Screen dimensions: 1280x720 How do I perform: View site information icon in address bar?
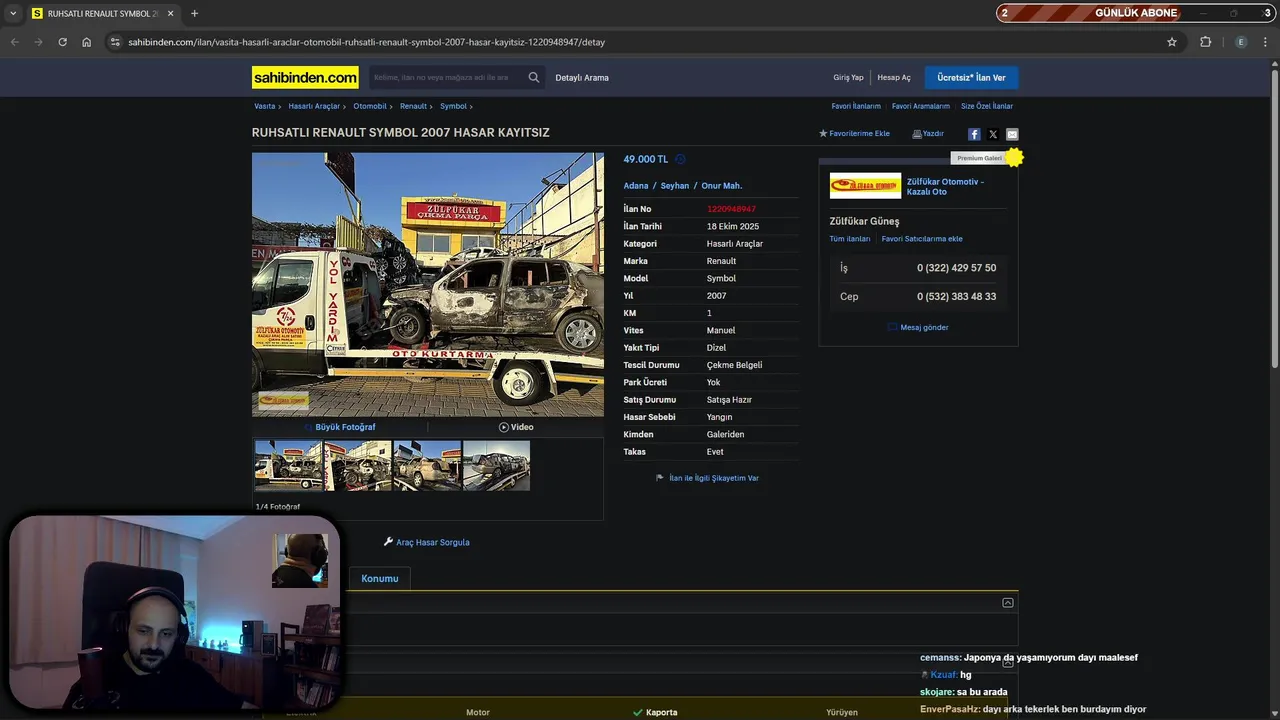(115, 42)
